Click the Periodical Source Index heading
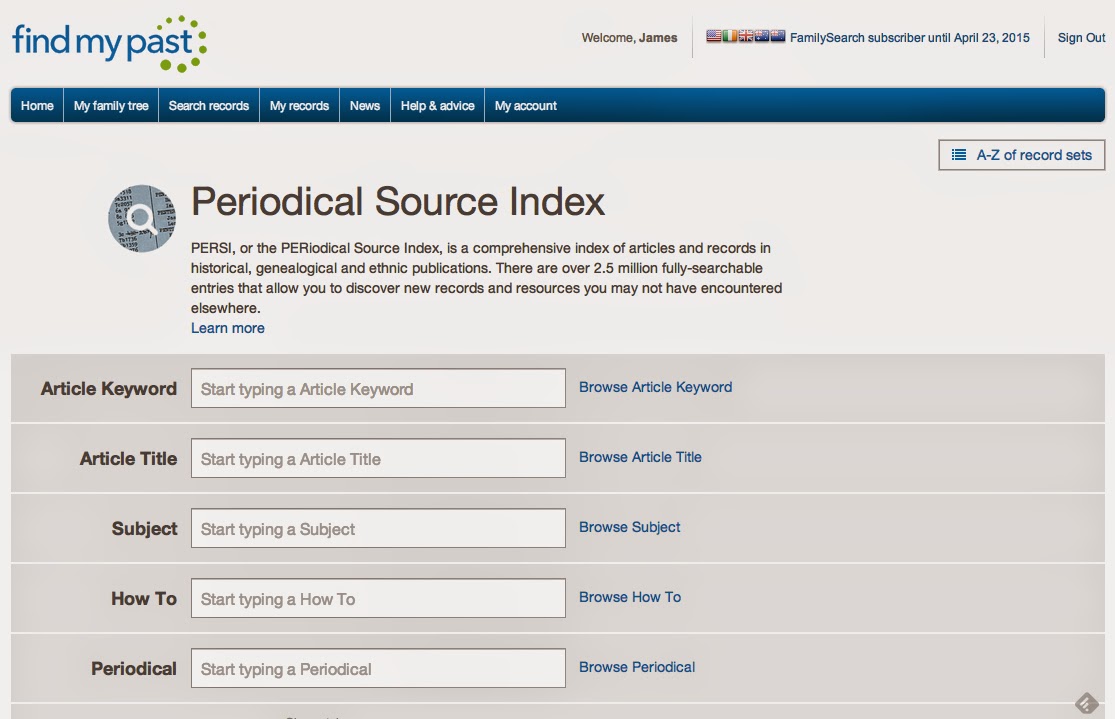The width and height of the screenshot is (1115, 719). click(x=398, y=201)
